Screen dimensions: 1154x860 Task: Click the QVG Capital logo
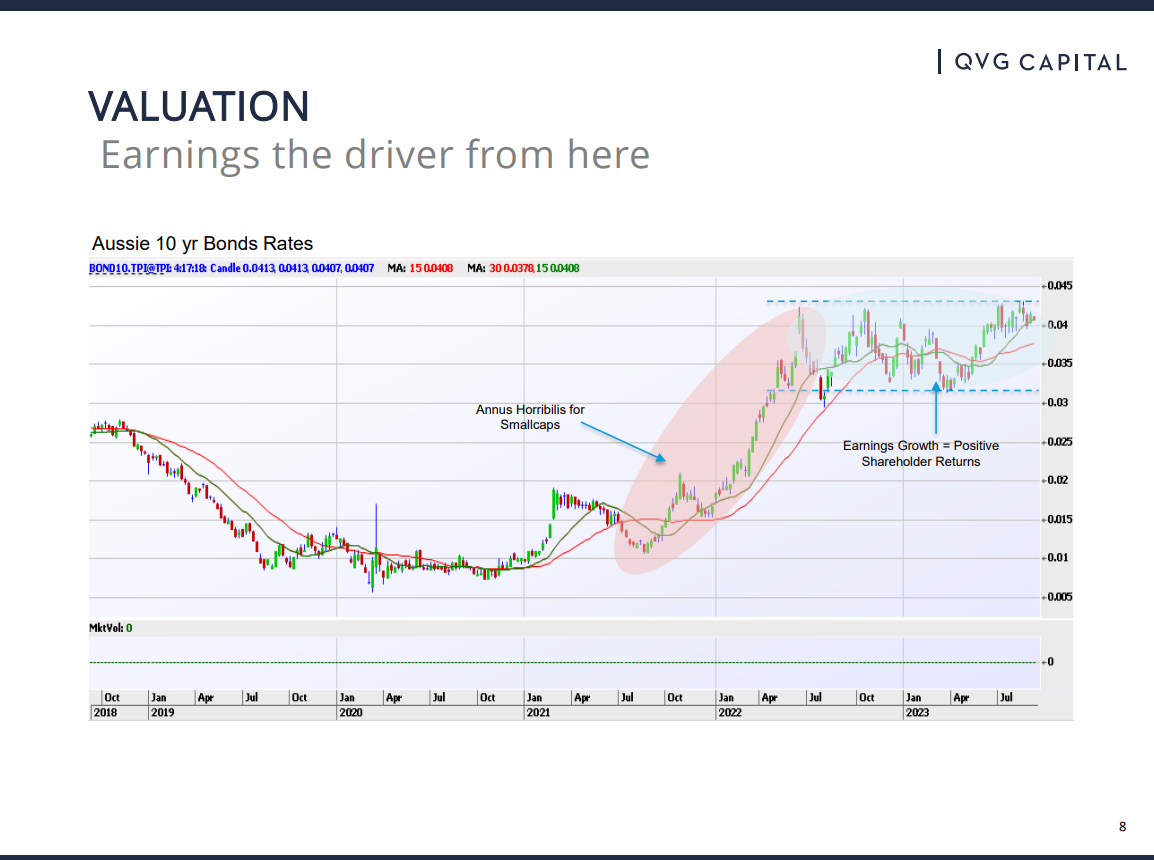tap(1033, 62)
